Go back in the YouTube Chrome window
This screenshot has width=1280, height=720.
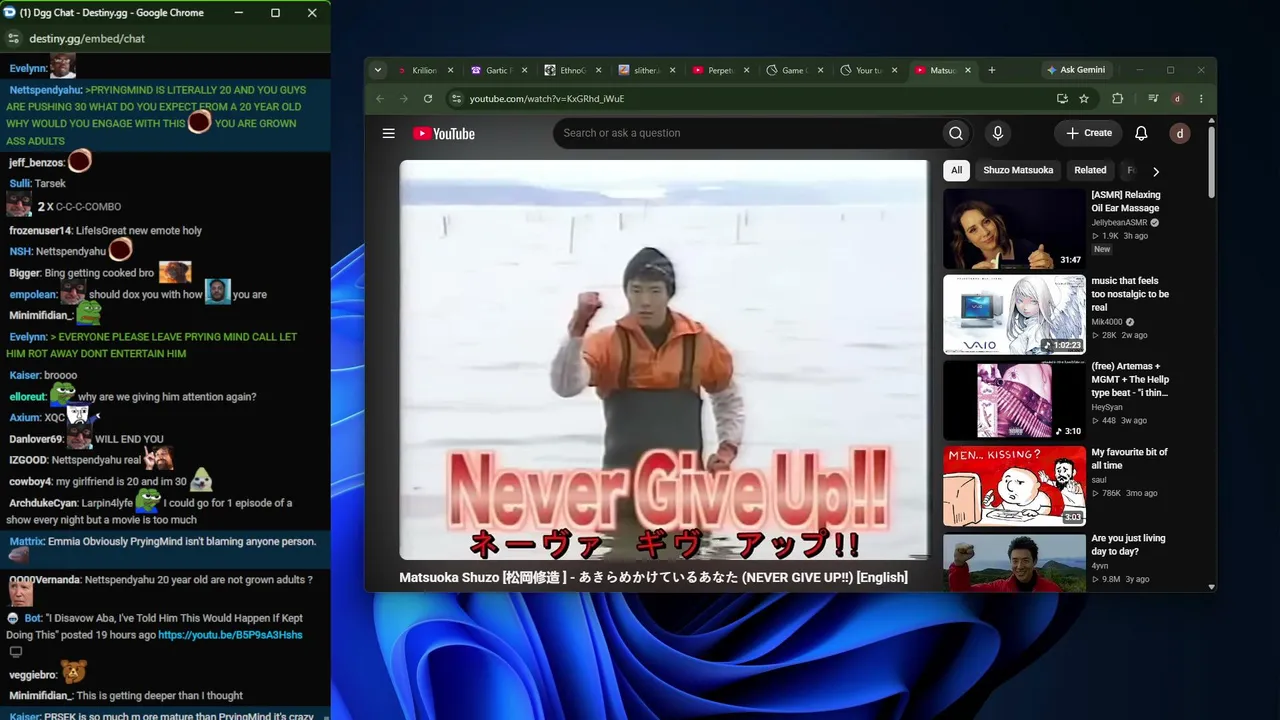(x=380, y=99)
